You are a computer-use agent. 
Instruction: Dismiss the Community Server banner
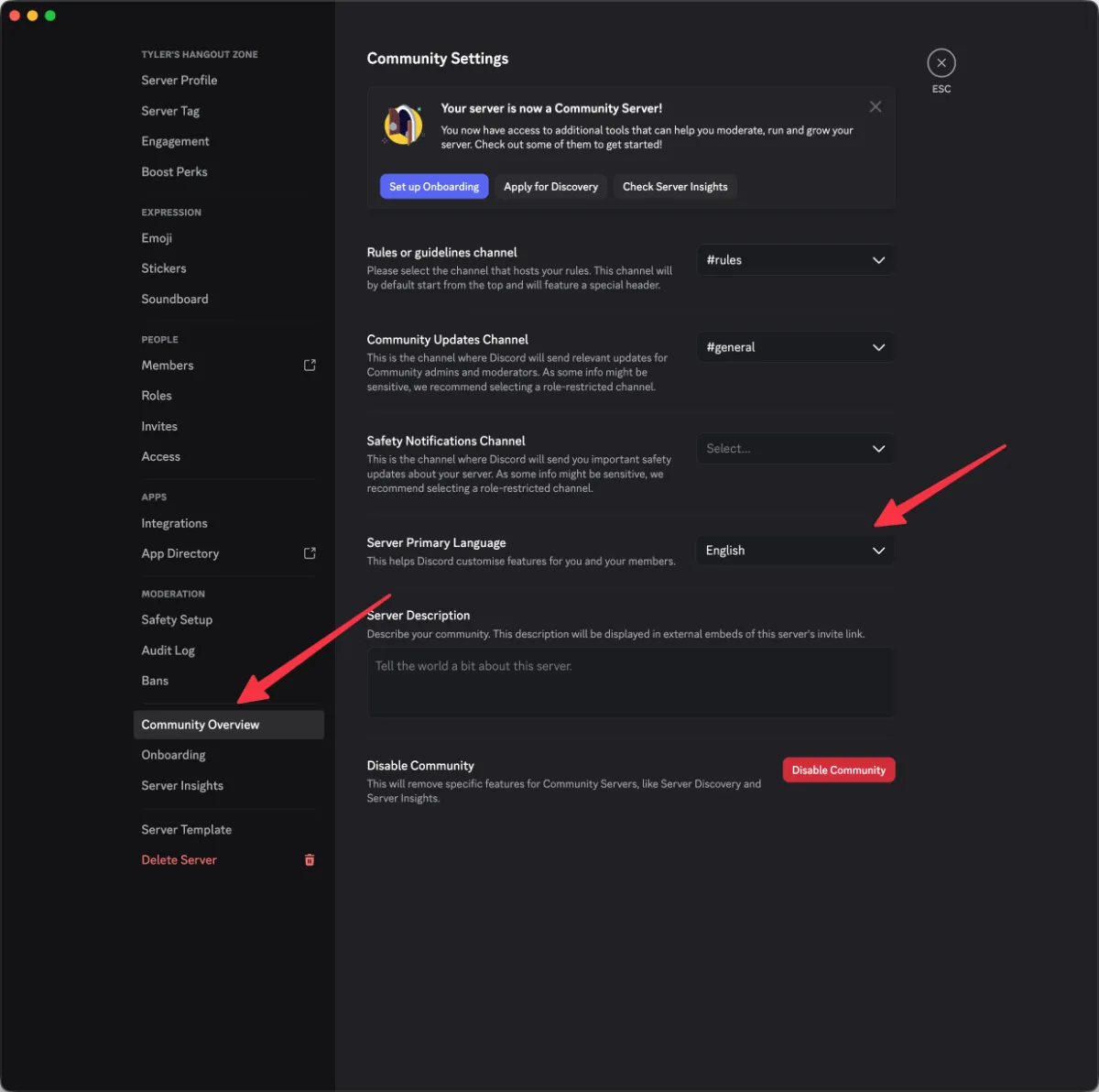(x=876, y=107)
